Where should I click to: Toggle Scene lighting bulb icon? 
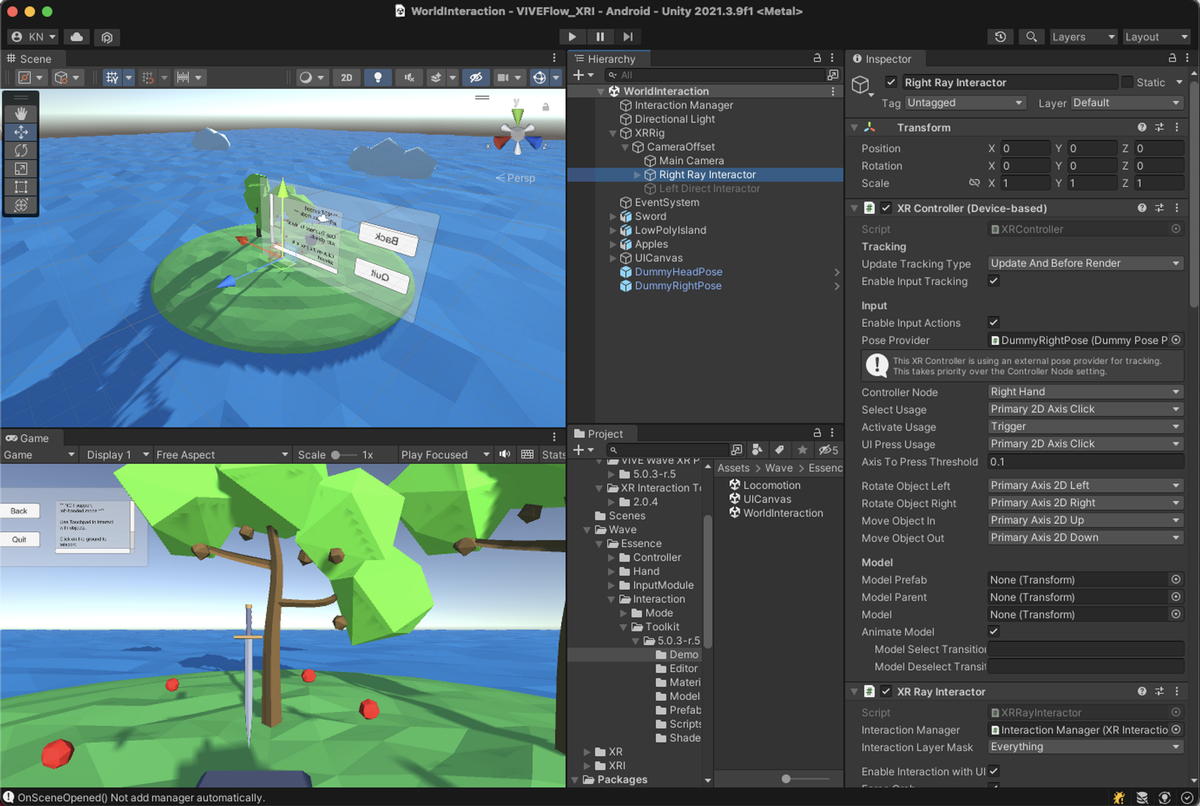coord(377,77)
